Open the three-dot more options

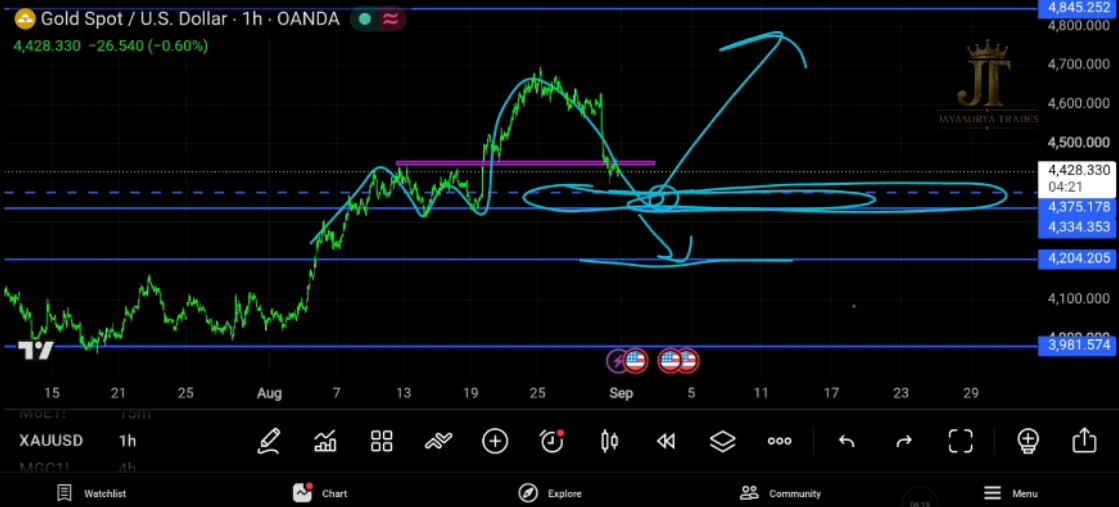click(779, 441)
